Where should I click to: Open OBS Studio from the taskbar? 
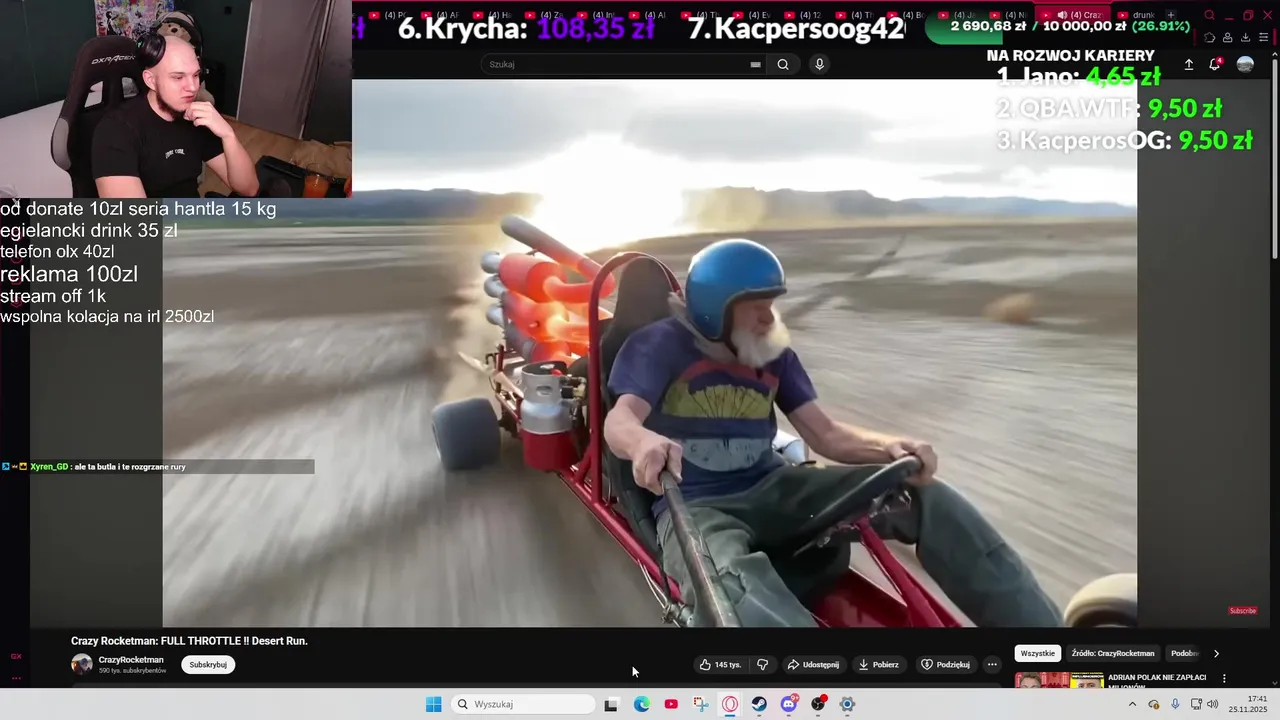[x=818, y=704]
